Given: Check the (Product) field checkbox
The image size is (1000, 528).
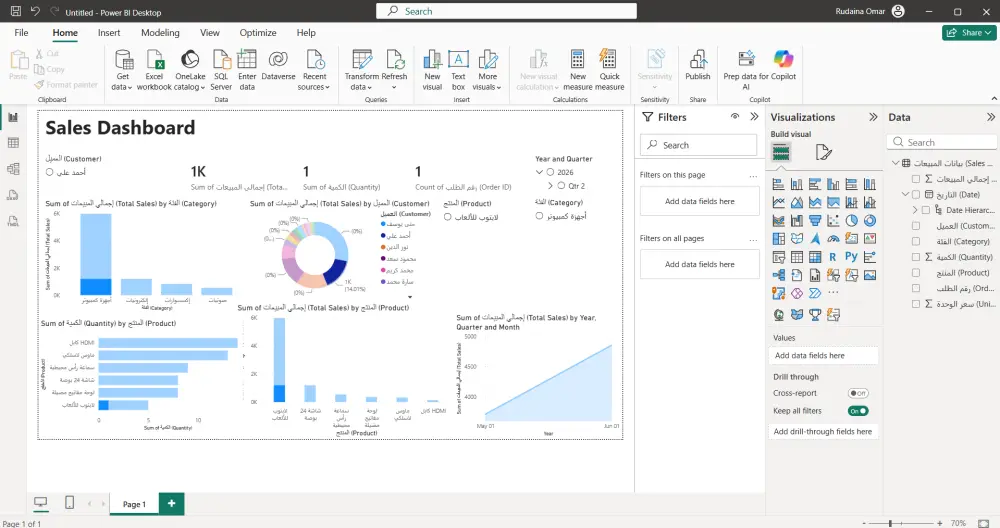Looking at the screenshot, I should tap(916, 273).
